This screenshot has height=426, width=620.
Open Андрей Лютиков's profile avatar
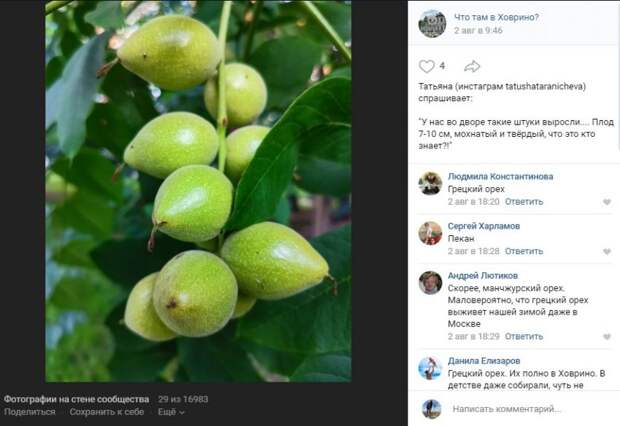(x=430, y=282)
